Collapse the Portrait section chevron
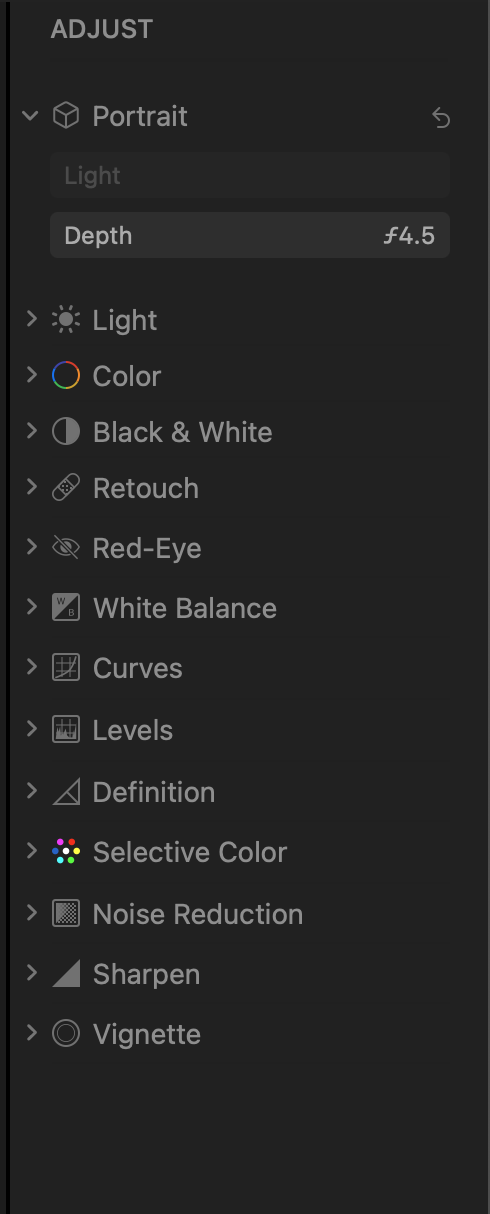490x1214 pixels. click(31, 116)
